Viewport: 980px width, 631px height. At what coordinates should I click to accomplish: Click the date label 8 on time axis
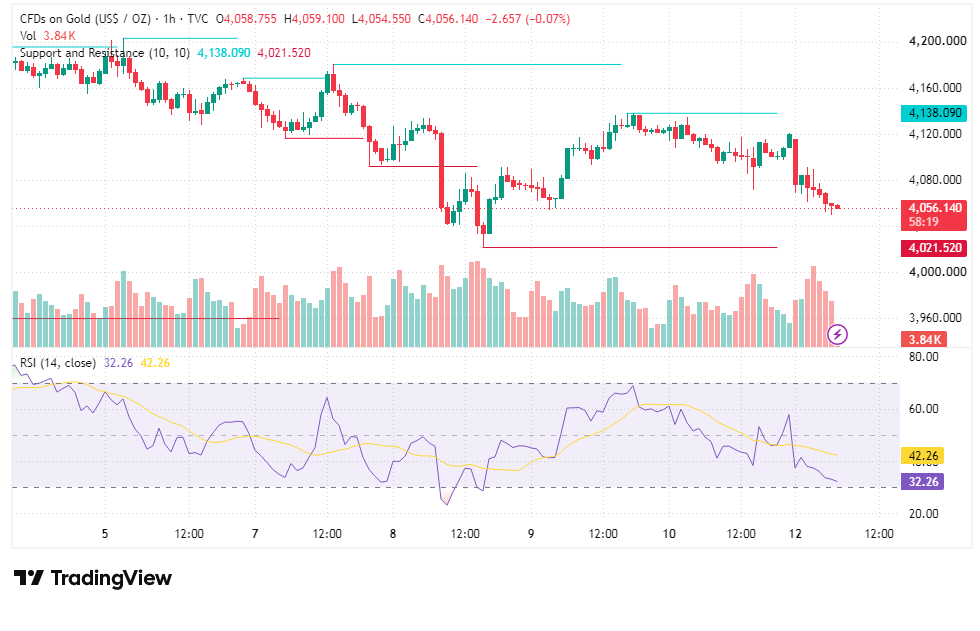point(392,534)
